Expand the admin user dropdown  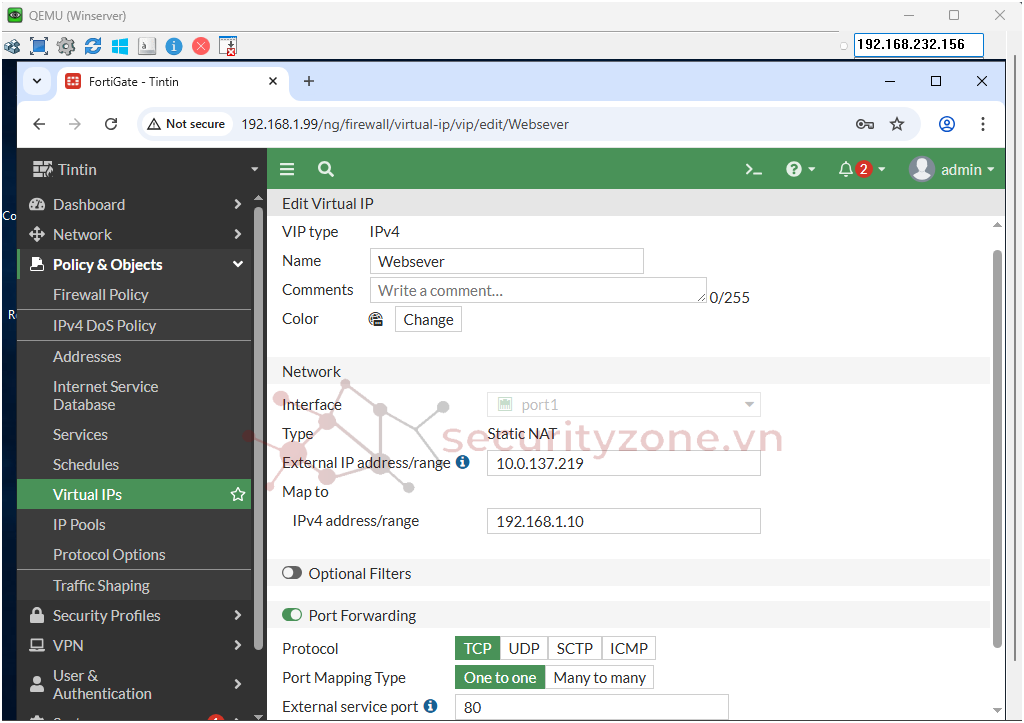pos(952,170)
